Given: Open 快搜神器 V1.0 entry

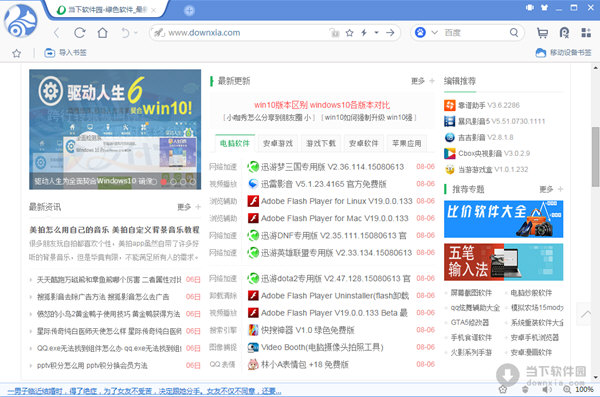Looking at the screenshot, I should (308, 330).
